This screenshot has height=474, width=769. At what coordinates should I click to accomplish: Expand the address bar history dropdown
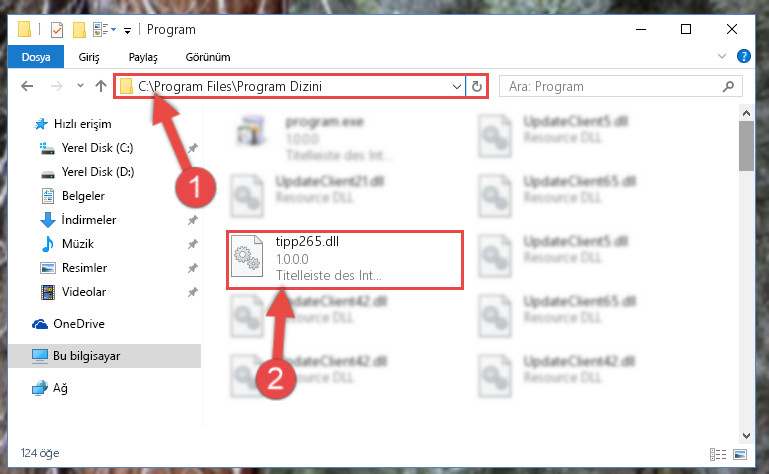coord(457,87)
